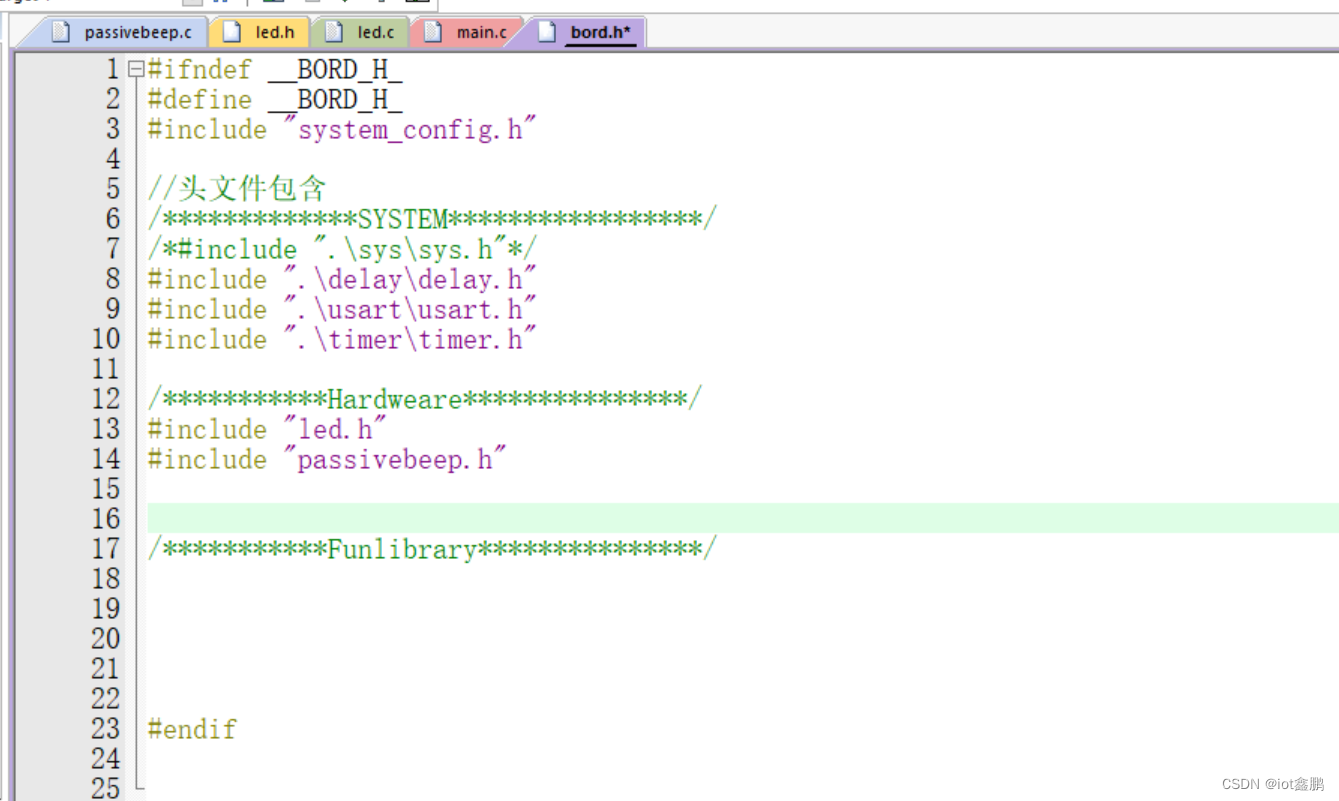This screenshot has height=801, width=1339.
Task: Click the include "led.h" line
Action: pyautogui.click(x=267, y=429)
